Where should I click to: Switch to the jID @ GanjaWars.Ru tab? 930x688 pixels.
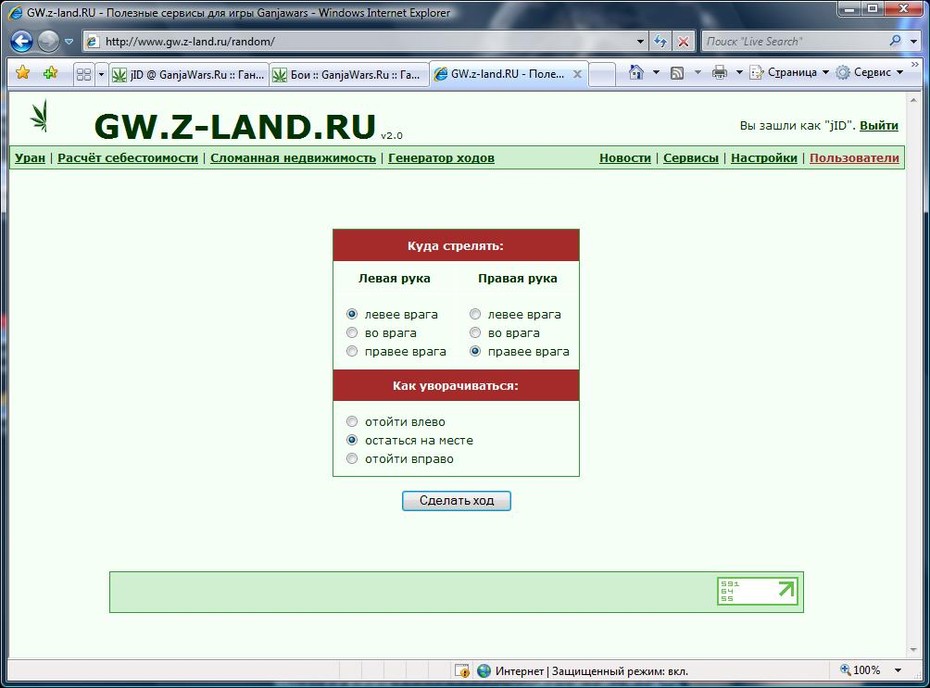pos(189,75)
